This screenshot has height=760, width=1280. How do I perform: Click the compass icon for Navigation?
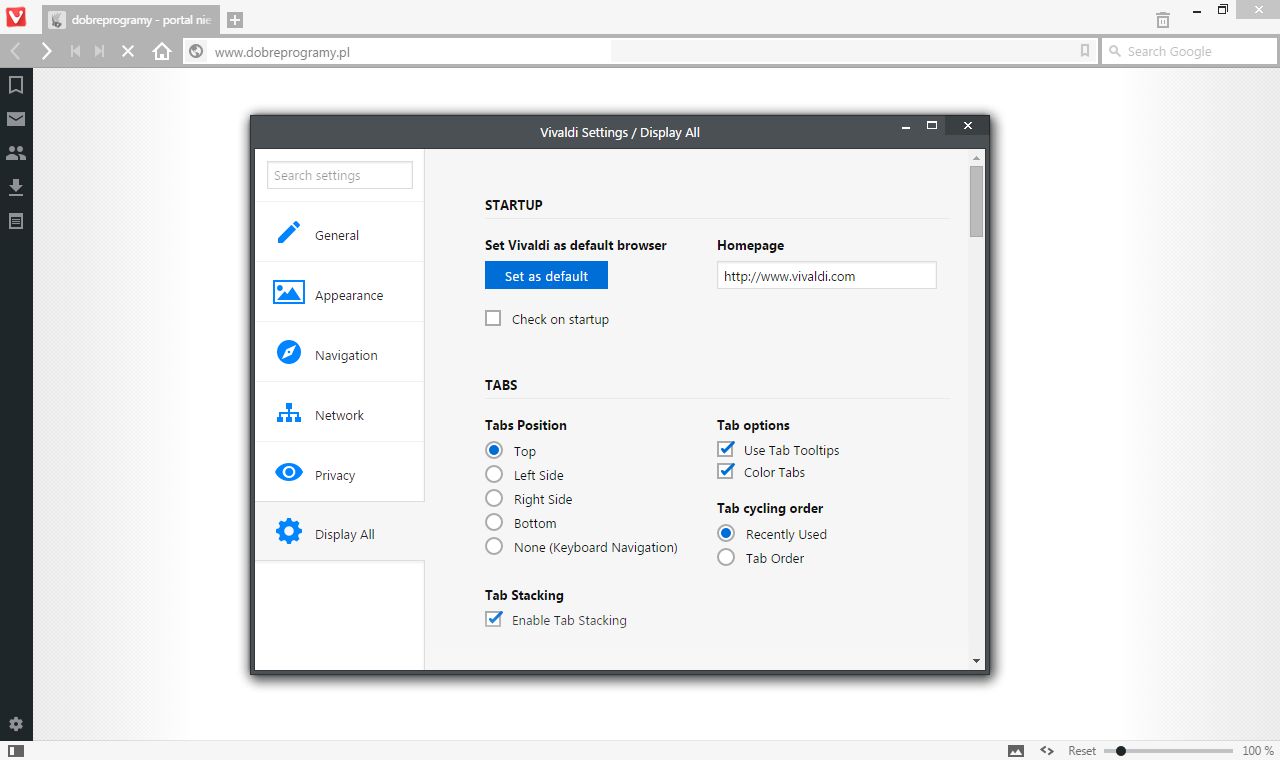pyautogui.click(x=289, y=352)
